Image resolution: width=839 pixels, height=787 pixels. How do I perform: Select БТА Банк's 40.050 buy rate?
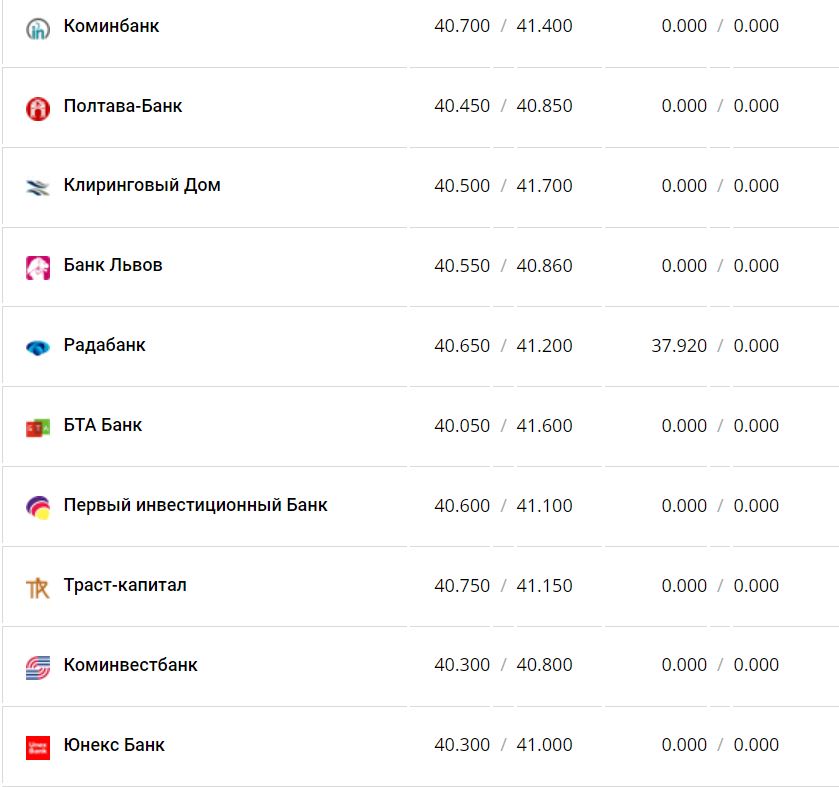click(462, 426)
